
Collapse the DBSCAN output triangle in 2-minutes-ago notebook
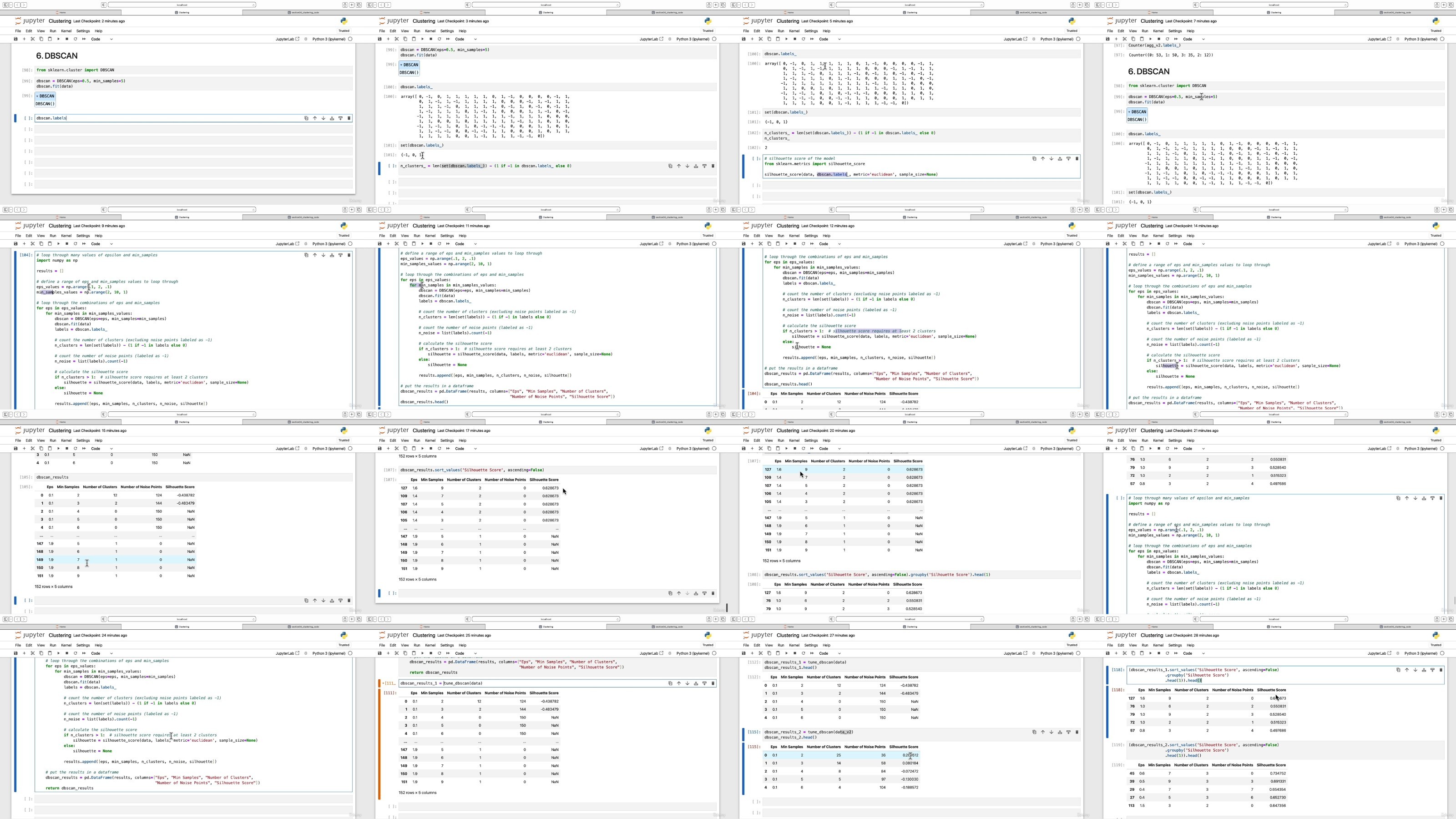[37, 96]
